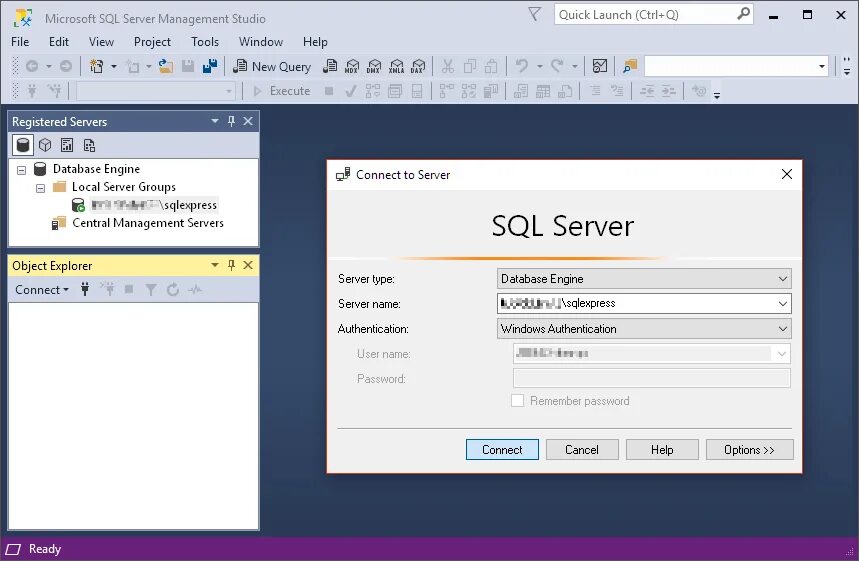Open Object Explorer window position dropdown arrow
This screenshot has width=859, height=561.
click(x=215, y=265)
